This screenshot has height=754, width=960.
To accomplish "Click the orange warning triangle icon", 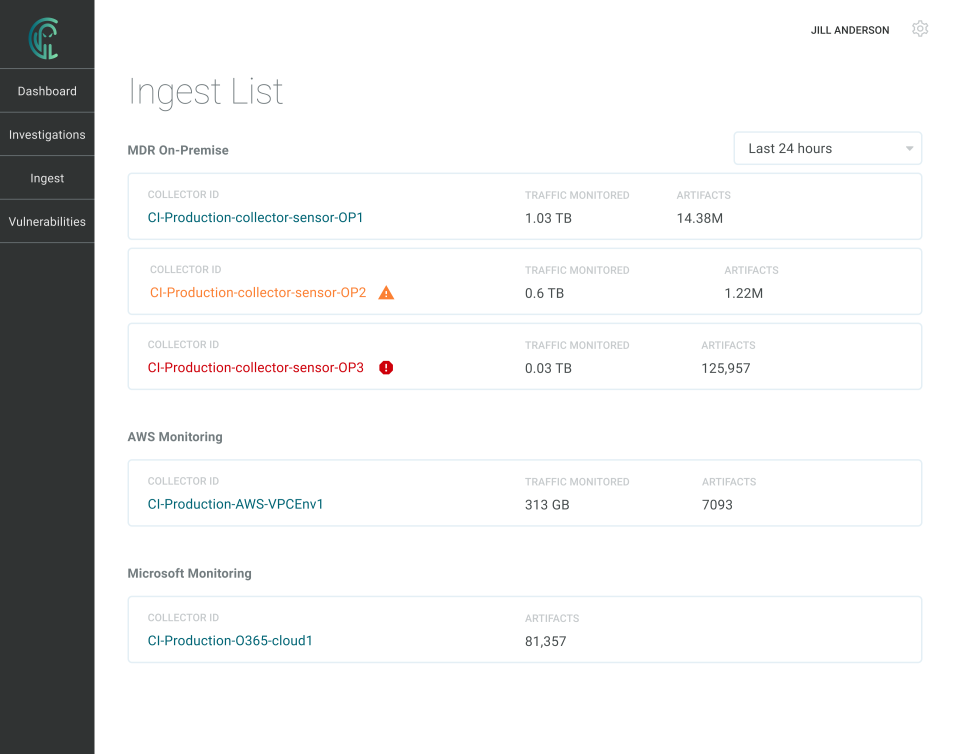I will click(x=387, y=293).
